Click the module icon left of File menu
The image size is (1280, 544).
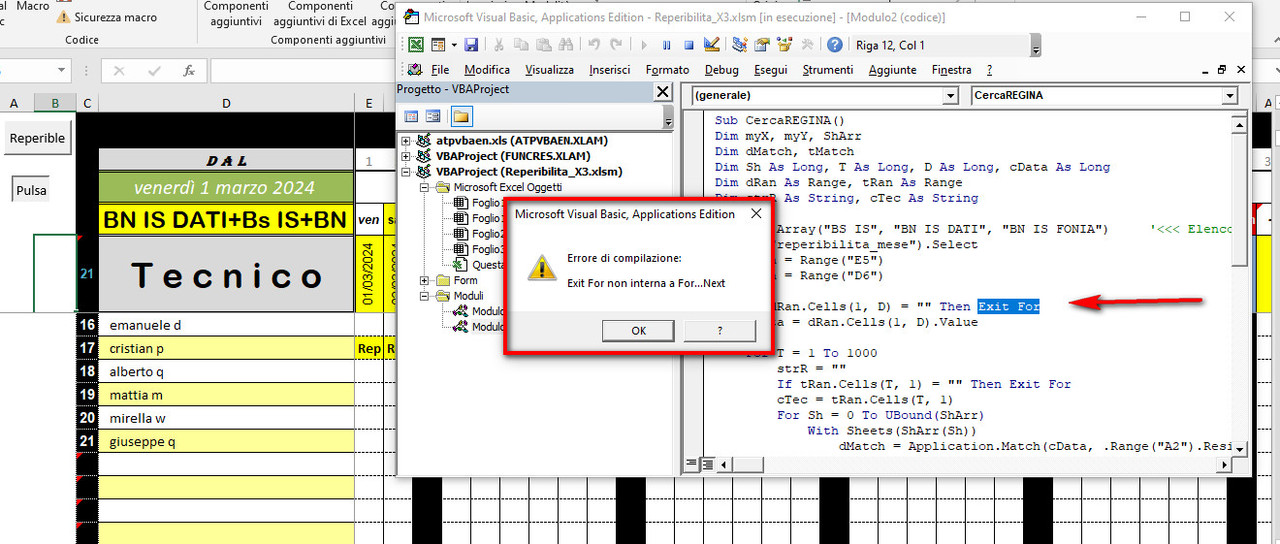point(414,70)
